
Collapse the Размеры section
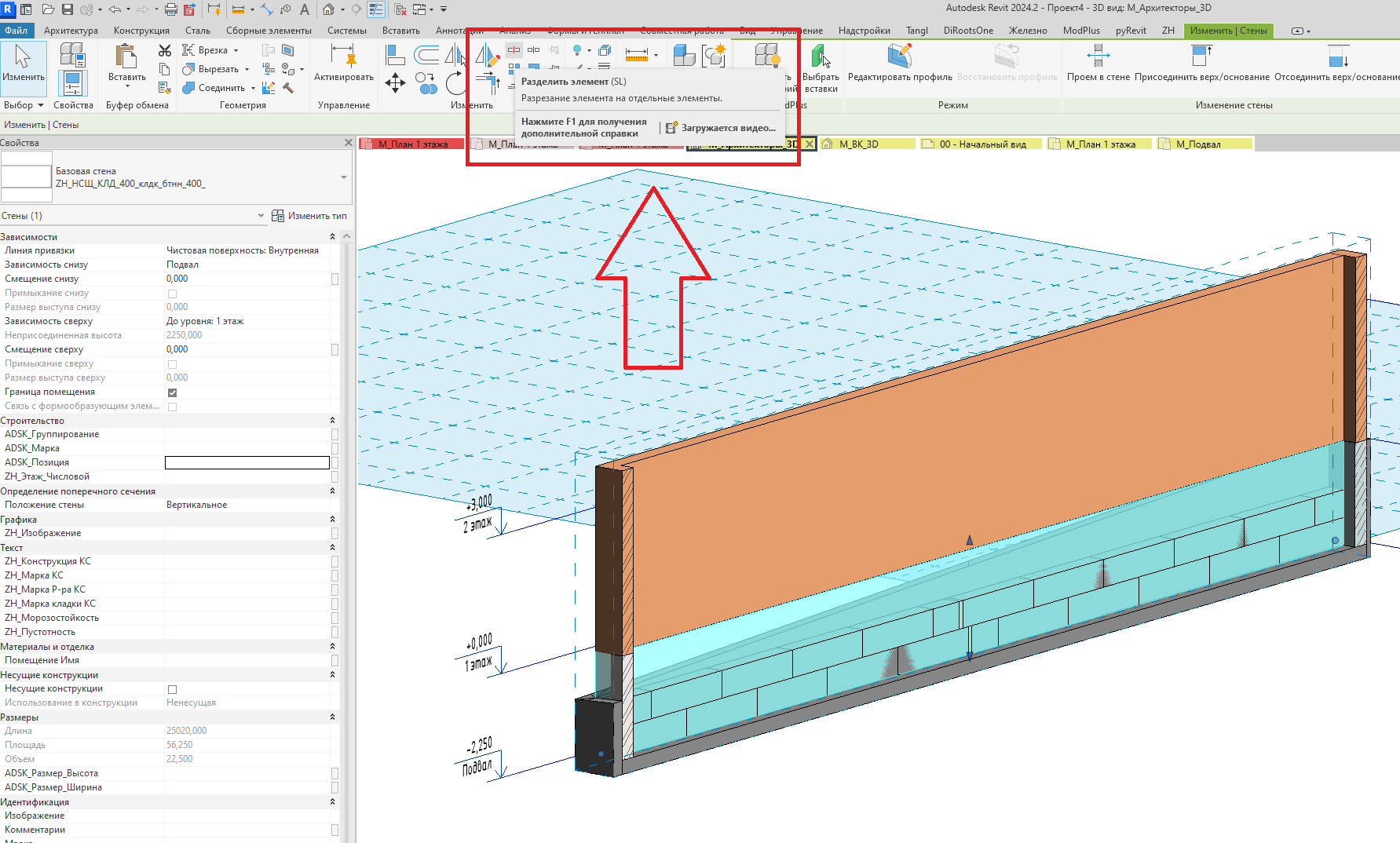point(332,717)
